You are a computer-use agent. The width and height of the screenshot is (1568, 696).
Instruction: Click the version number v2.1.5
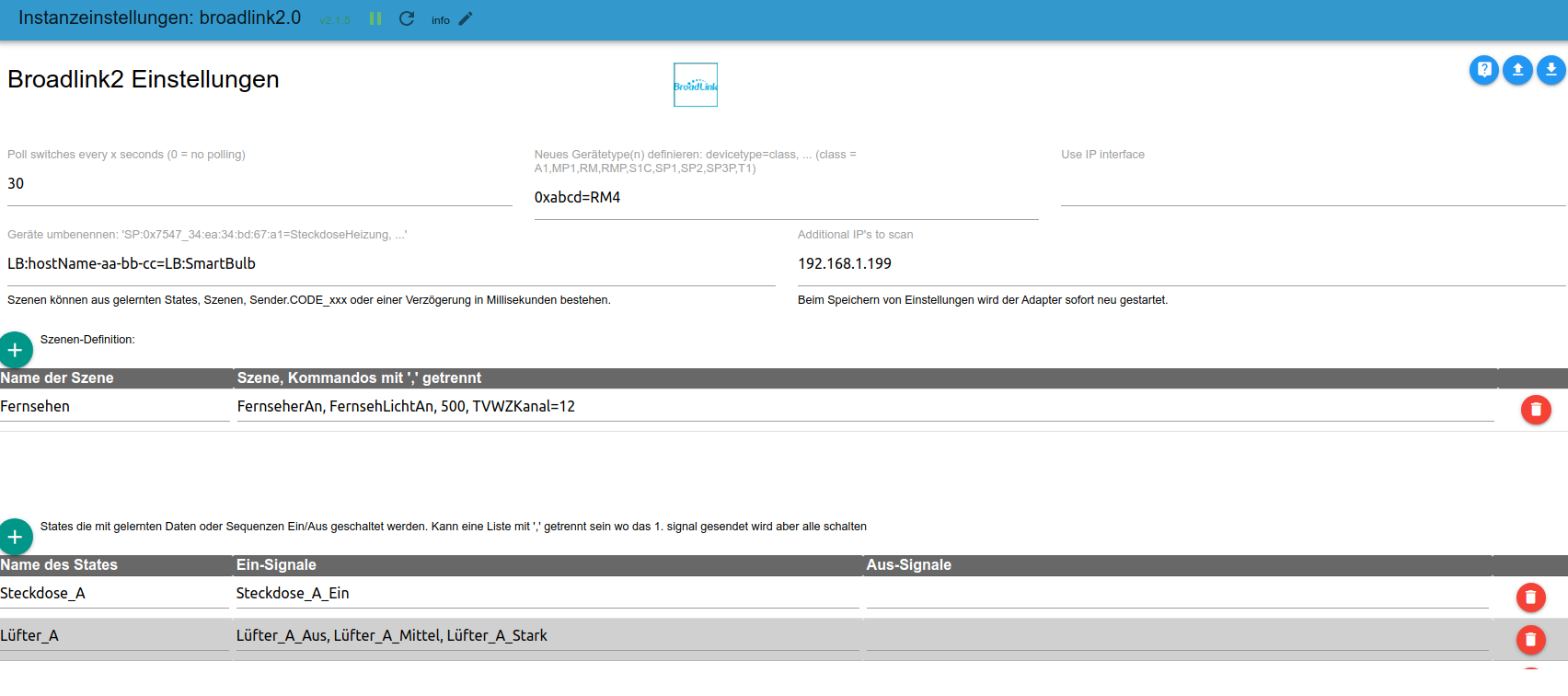(x=335, y=20)
